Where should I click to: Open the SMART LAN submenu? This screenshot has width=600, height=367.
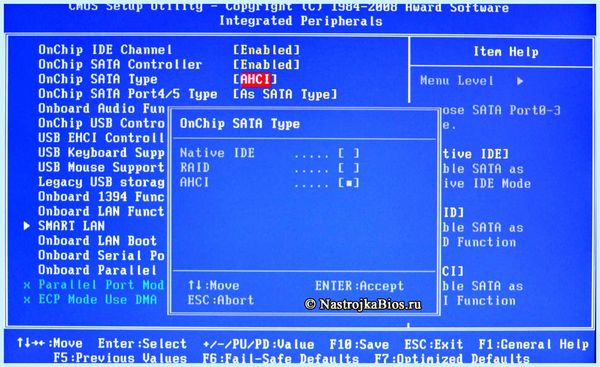[72, 226]
